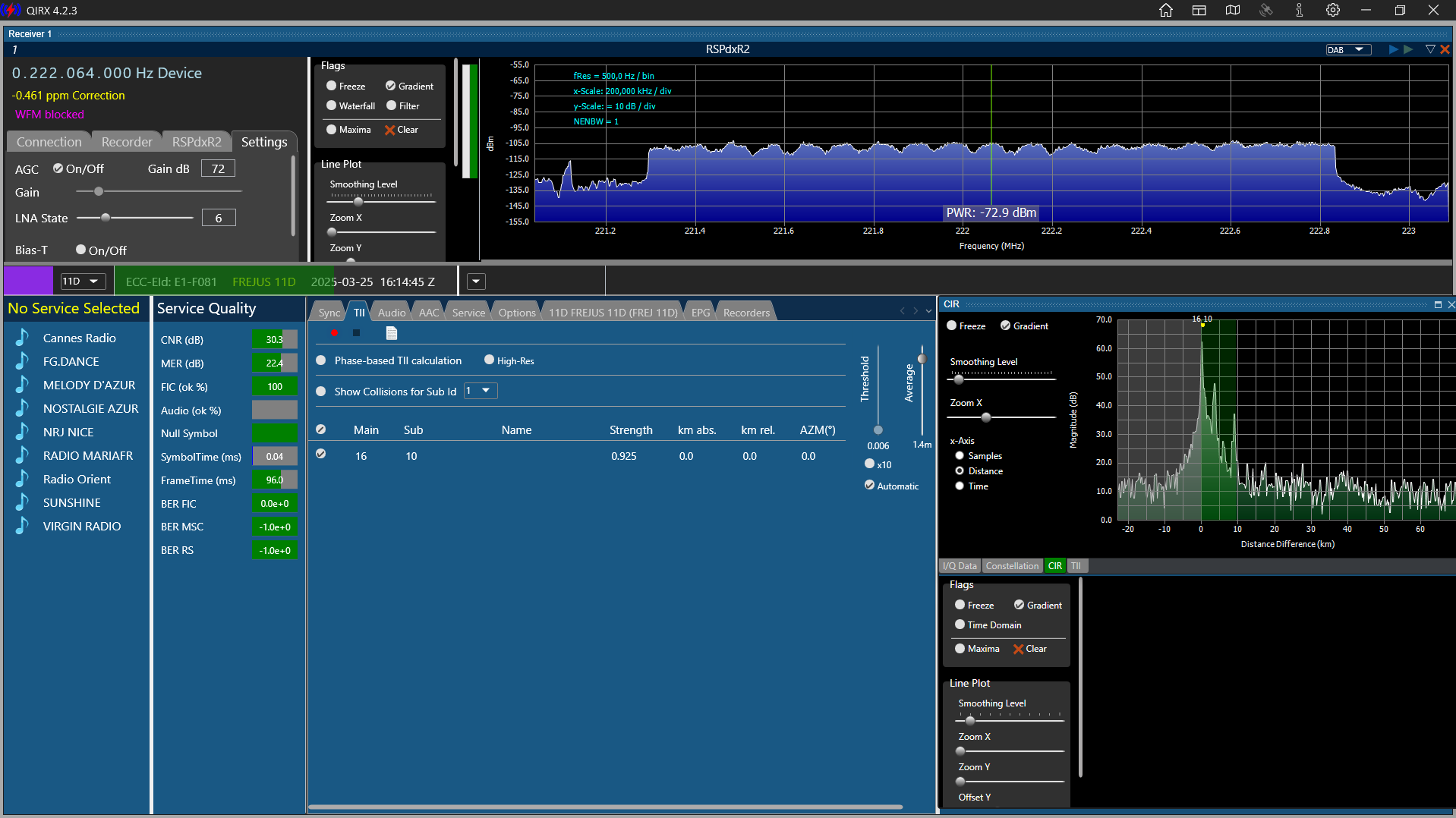Viewport: 1456px width, 818px height.
Task: Start TII recording with red record icon
Action: (334, 333)
